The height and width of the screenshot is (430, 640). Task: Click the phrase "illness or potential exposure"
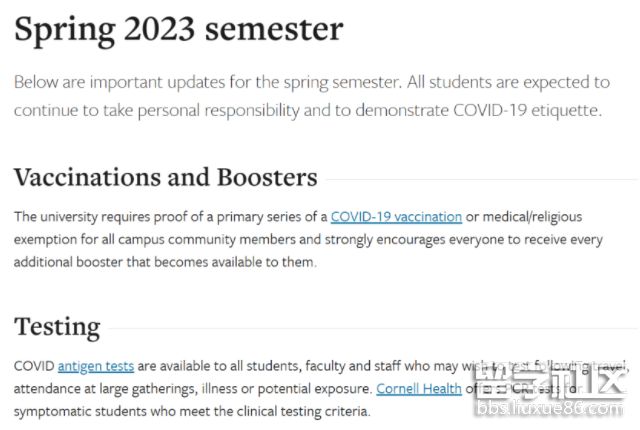click(x=285, y=389)
